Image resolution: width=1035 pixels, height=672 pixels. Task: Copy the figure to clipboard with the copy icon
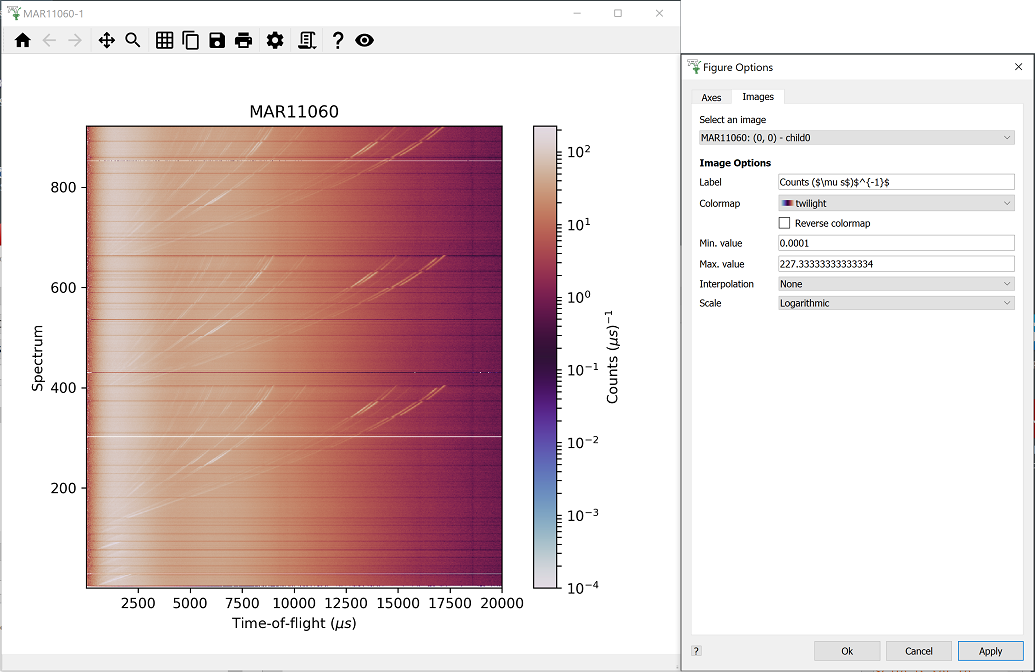pos(190,40)
